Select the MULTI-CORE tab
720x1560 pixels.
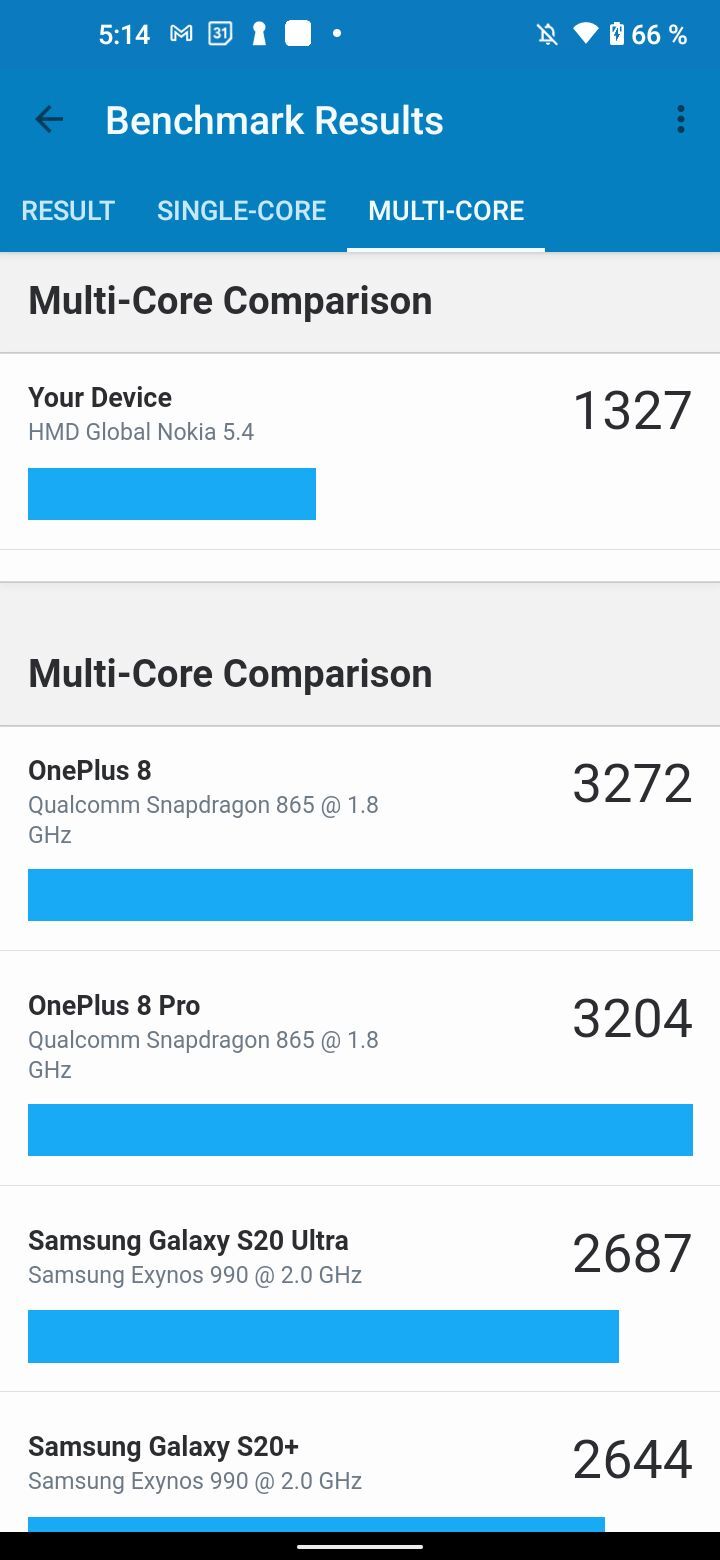(446, 210)
